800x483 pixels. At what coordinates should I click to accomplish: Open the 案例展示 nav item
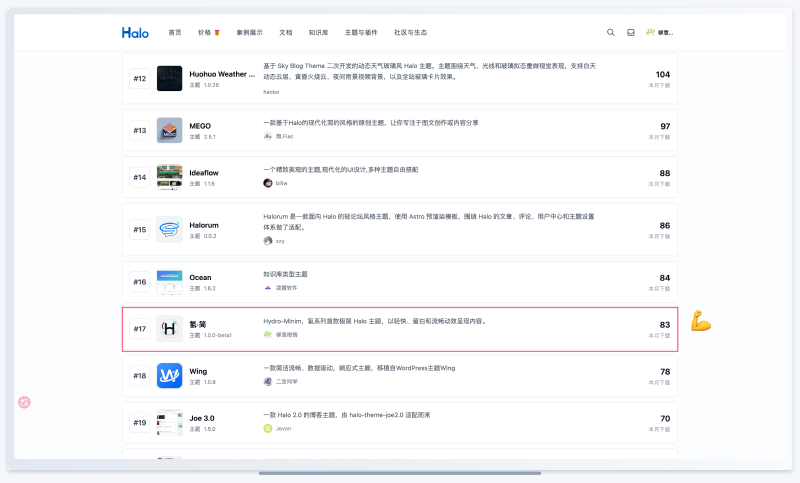pos(249,32)
